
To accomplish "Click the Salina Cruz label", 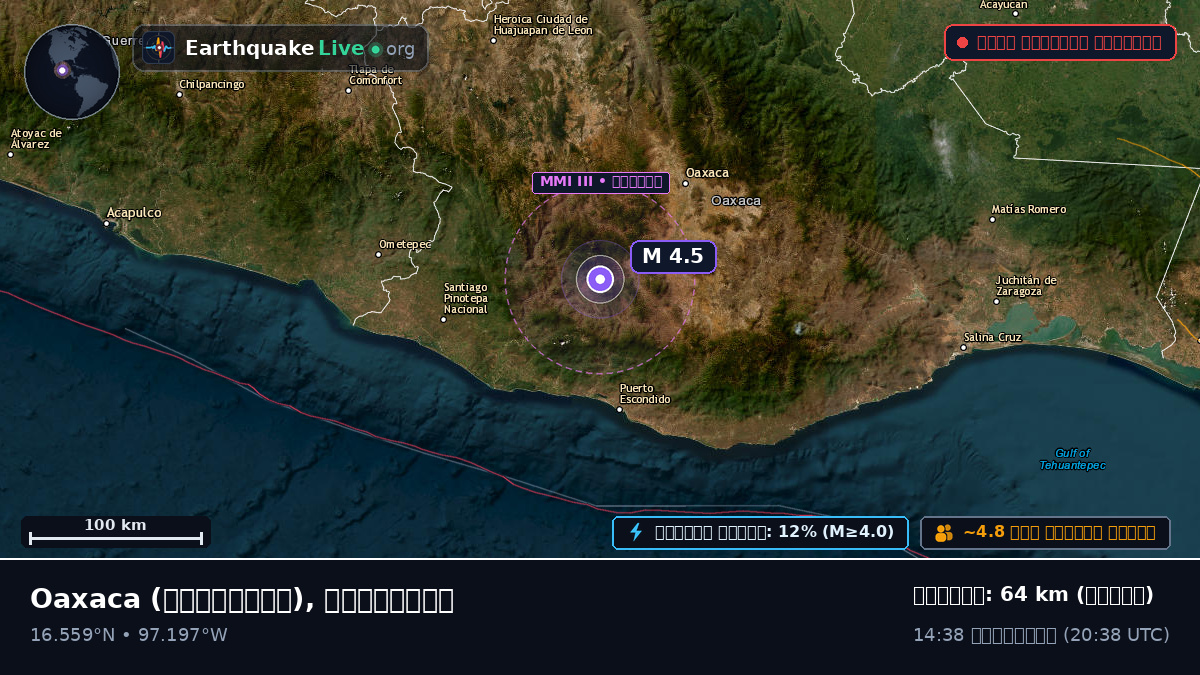I will coord(992,338).
